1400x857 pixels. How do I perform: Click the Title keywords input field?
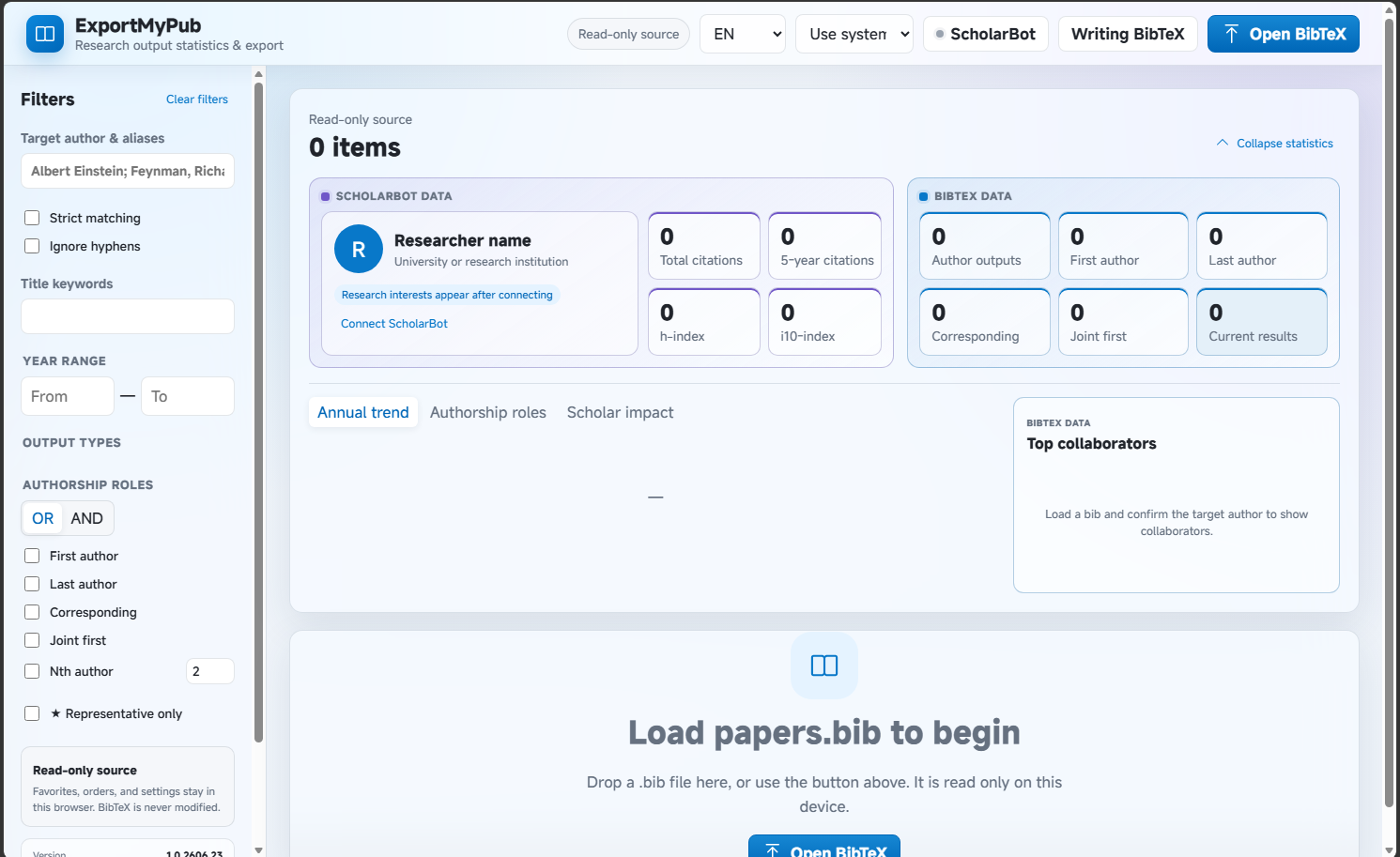coord(128,316)
